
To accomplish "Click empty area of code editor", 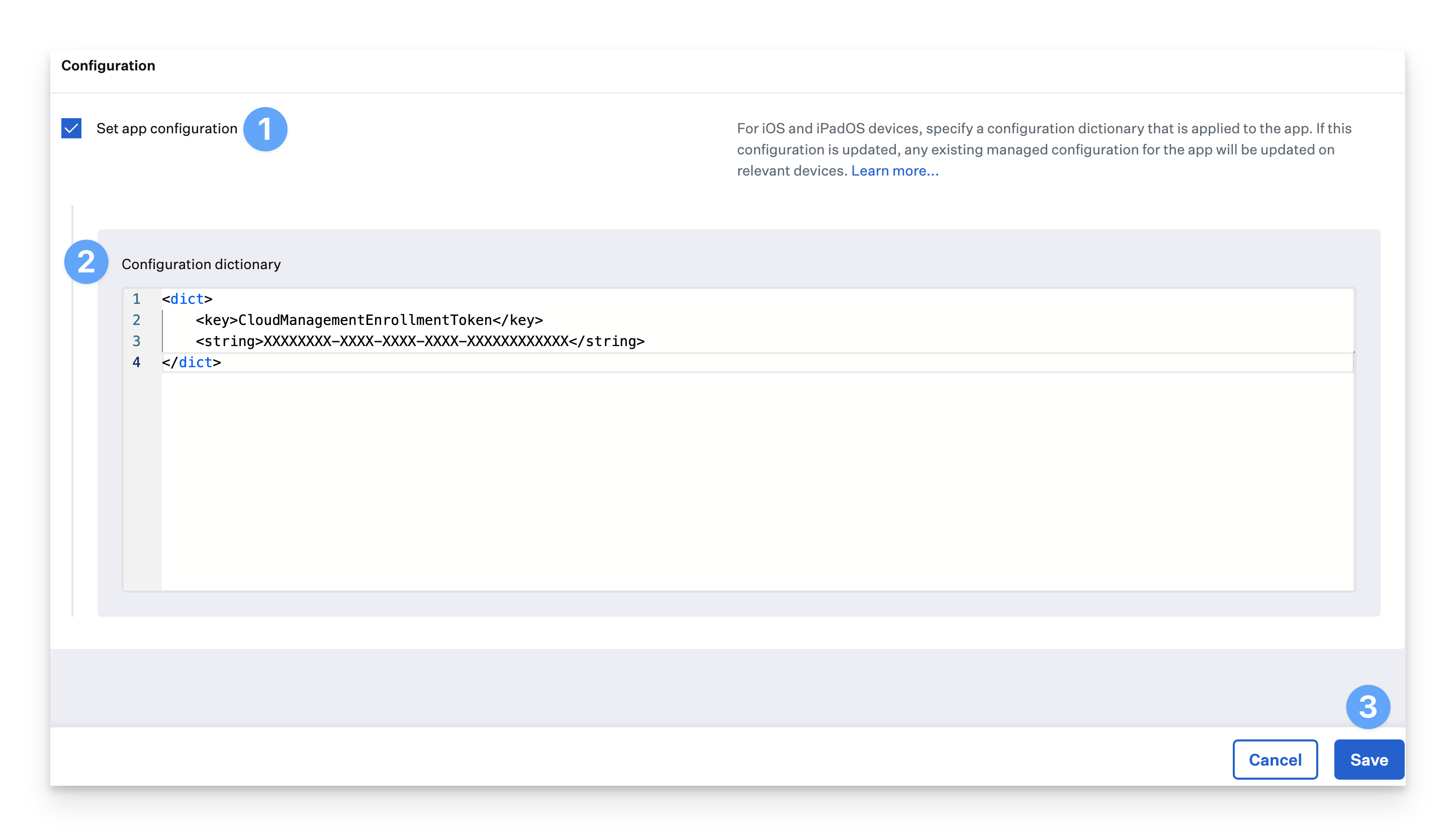I will [746, 482].
